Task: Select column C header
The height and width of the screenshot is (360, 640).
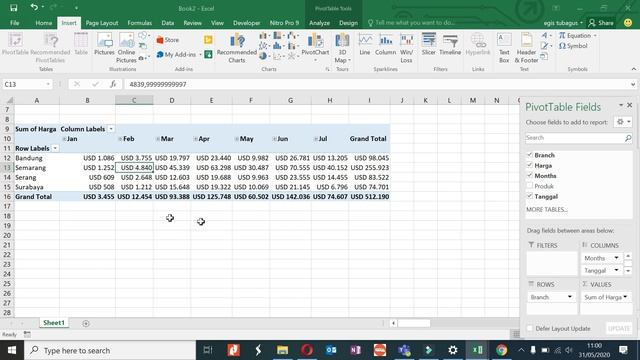Action: click(x=134, y=100)
